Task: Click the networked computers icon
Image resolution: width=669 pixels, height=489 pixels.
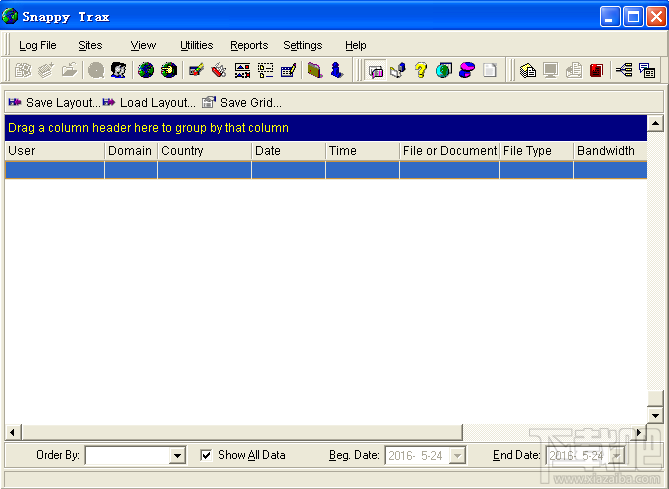Action: [x=398, y=70]
